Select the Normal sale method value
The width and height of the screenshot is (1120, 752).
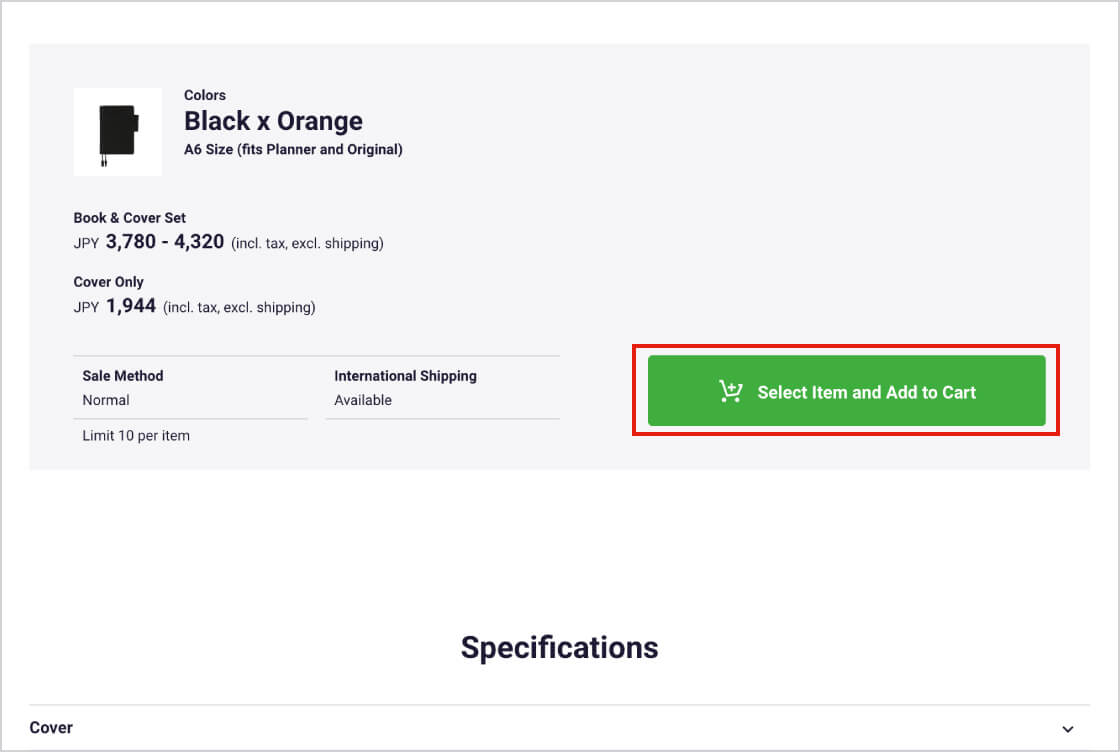tap(106, 400)
